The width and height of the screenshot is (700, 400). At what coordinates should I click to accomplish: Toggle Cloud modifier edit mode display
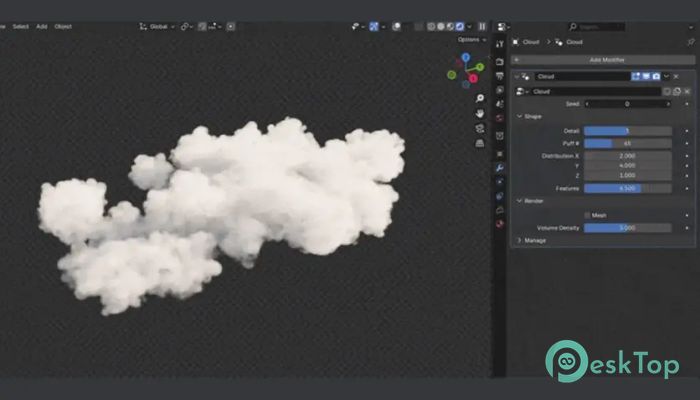[636, 76]
